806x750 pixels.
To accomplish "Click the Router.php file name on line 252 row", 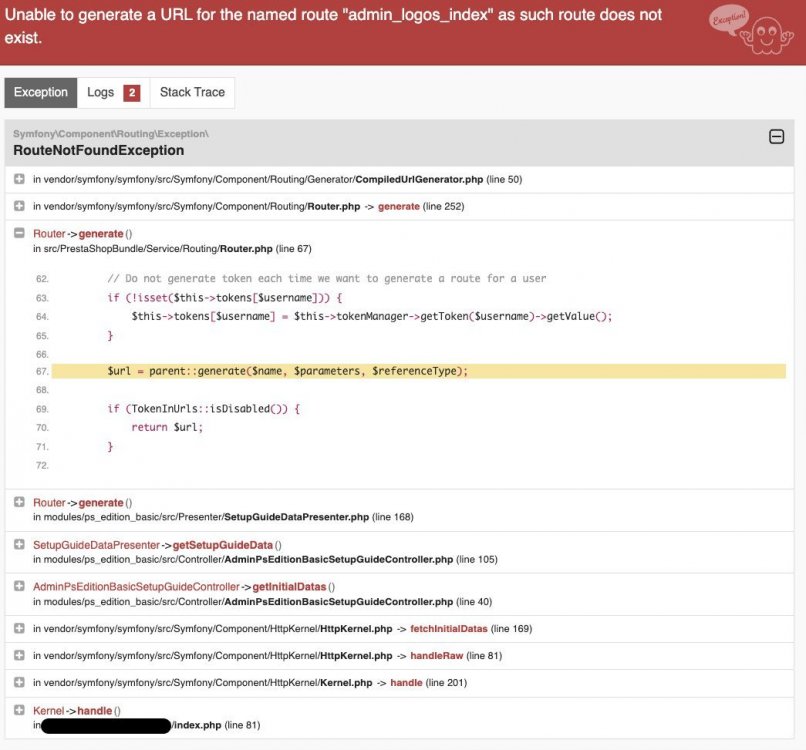I will [x=334, y=206].
